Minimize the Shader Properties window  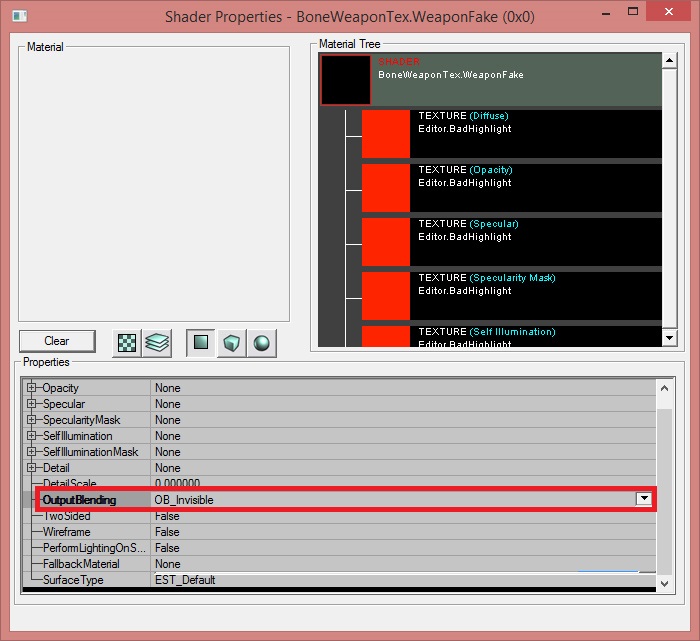tap(606, 13)
